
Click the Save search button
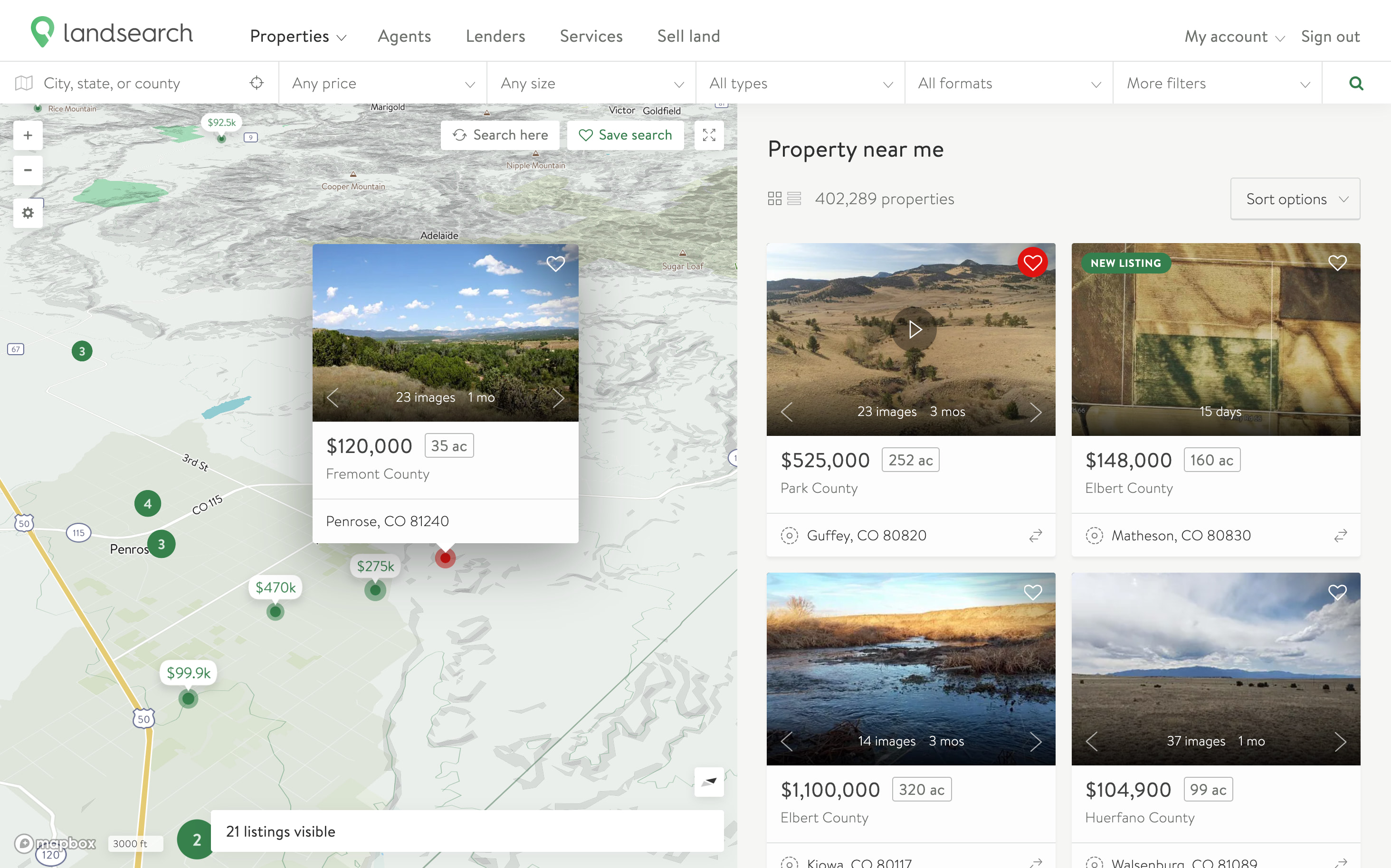point(625,135)
